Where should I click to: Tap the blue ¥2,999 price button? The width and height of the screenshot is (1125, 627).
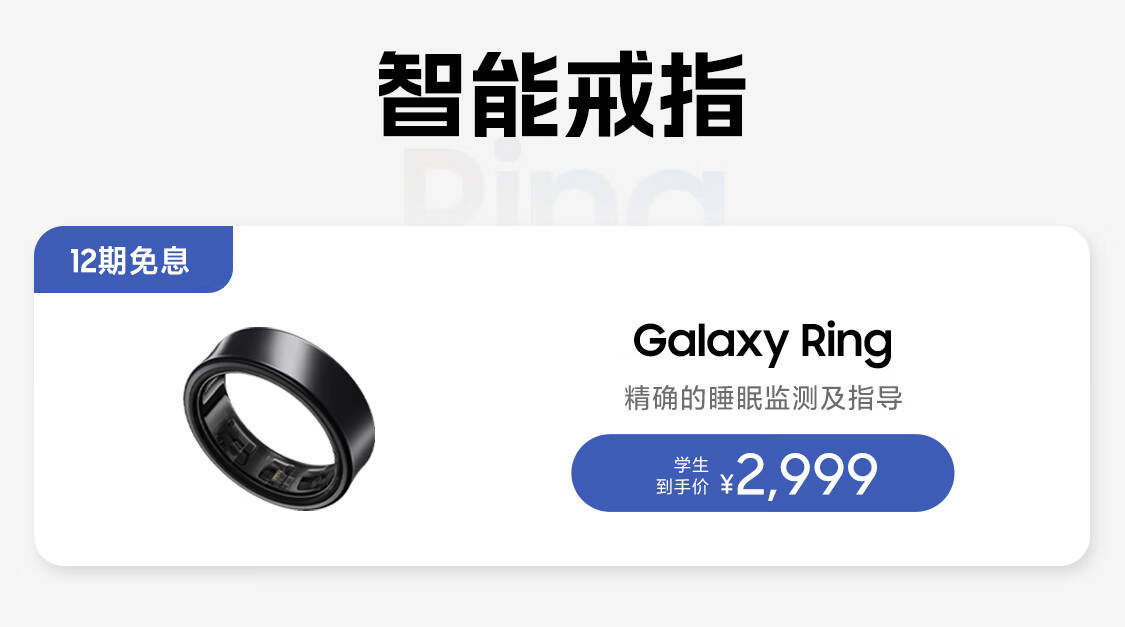(763, 473)
